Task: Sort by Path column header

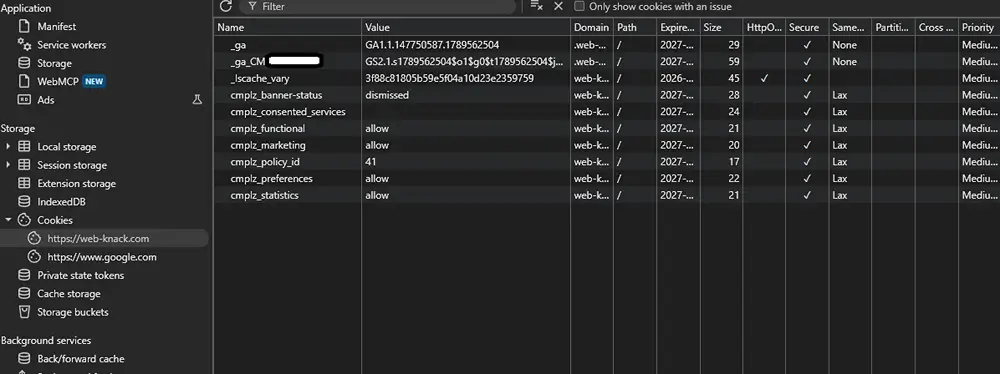Action: click(635, 27)
